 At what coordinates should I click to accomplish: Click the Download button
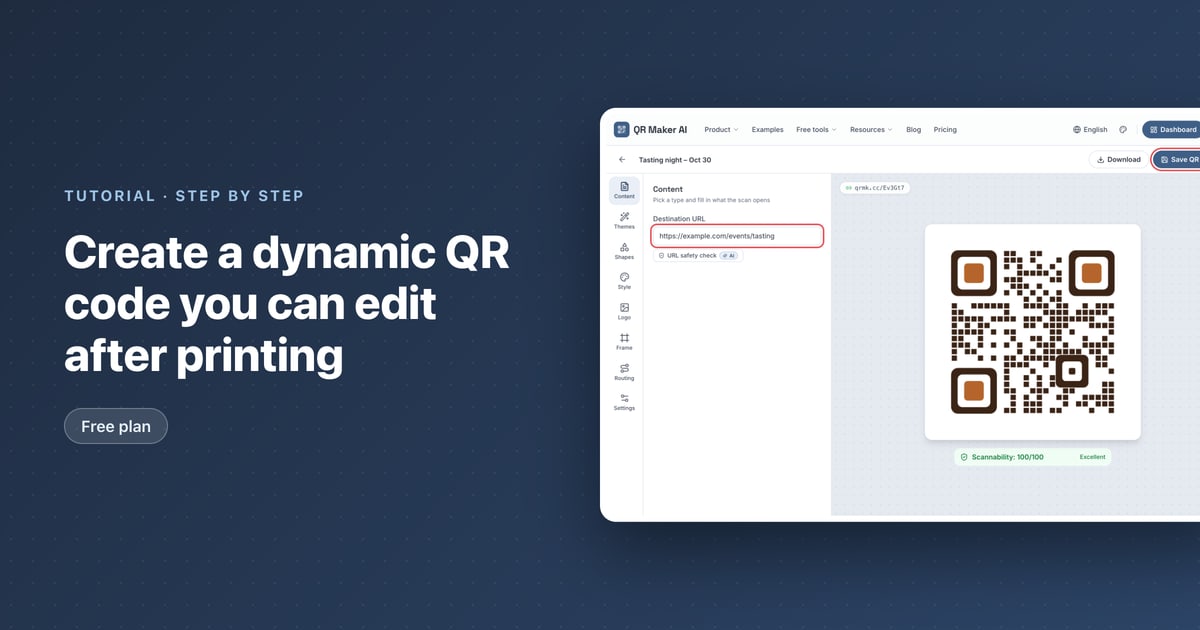click(x=1118, y=159)
